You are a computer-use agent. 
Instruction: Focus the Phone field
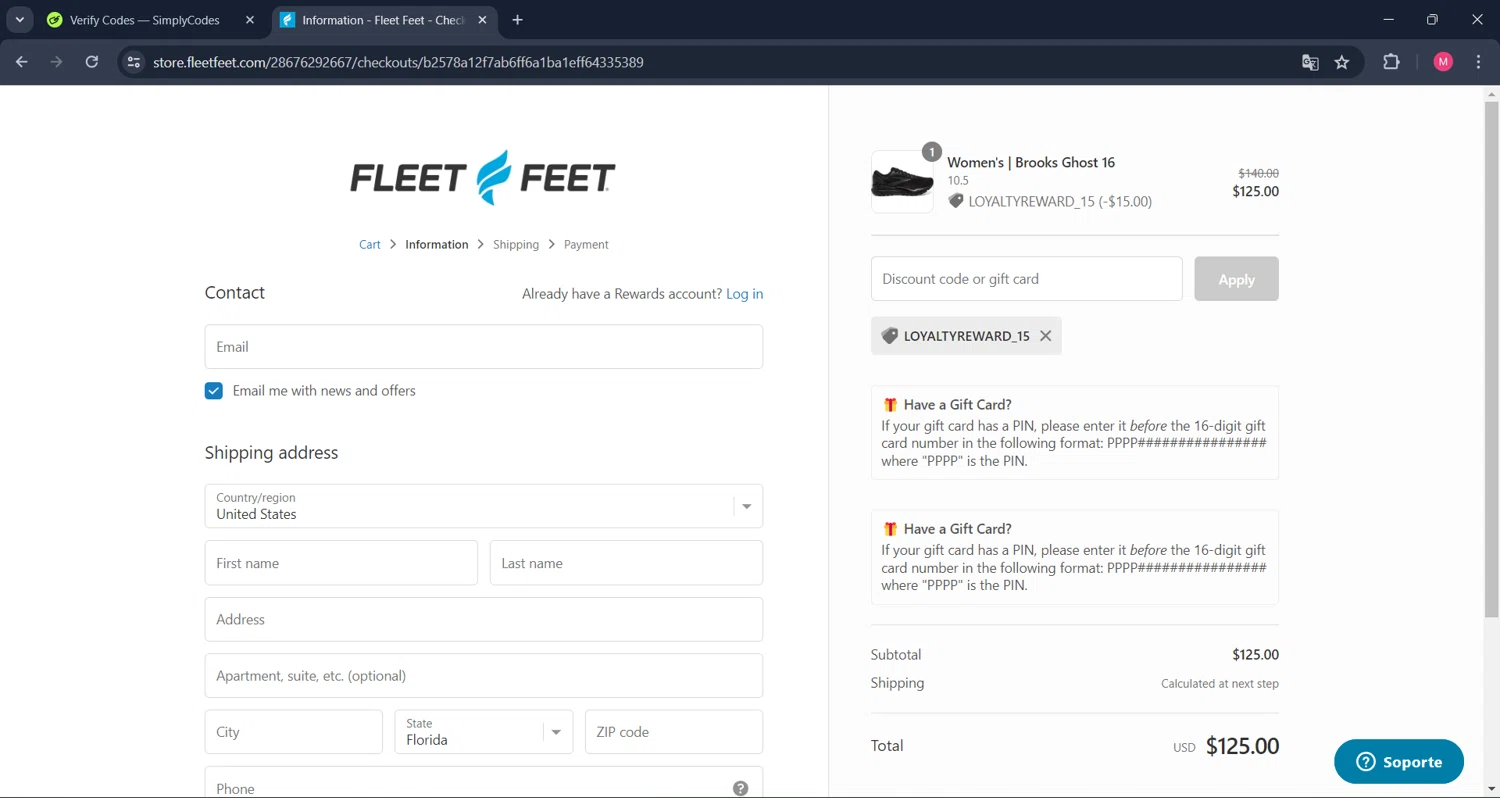coord(484,782)
